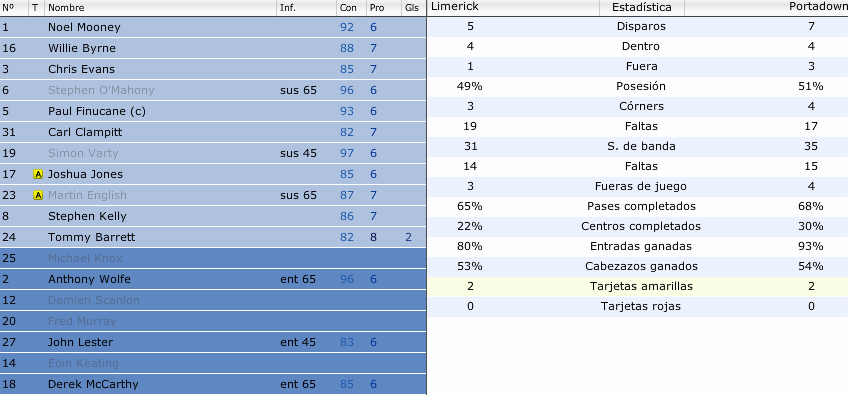Click Tommy Barrett's goals value 2
Screen dimensions: 848x395
pyautogui.click(x=409, y=237)
